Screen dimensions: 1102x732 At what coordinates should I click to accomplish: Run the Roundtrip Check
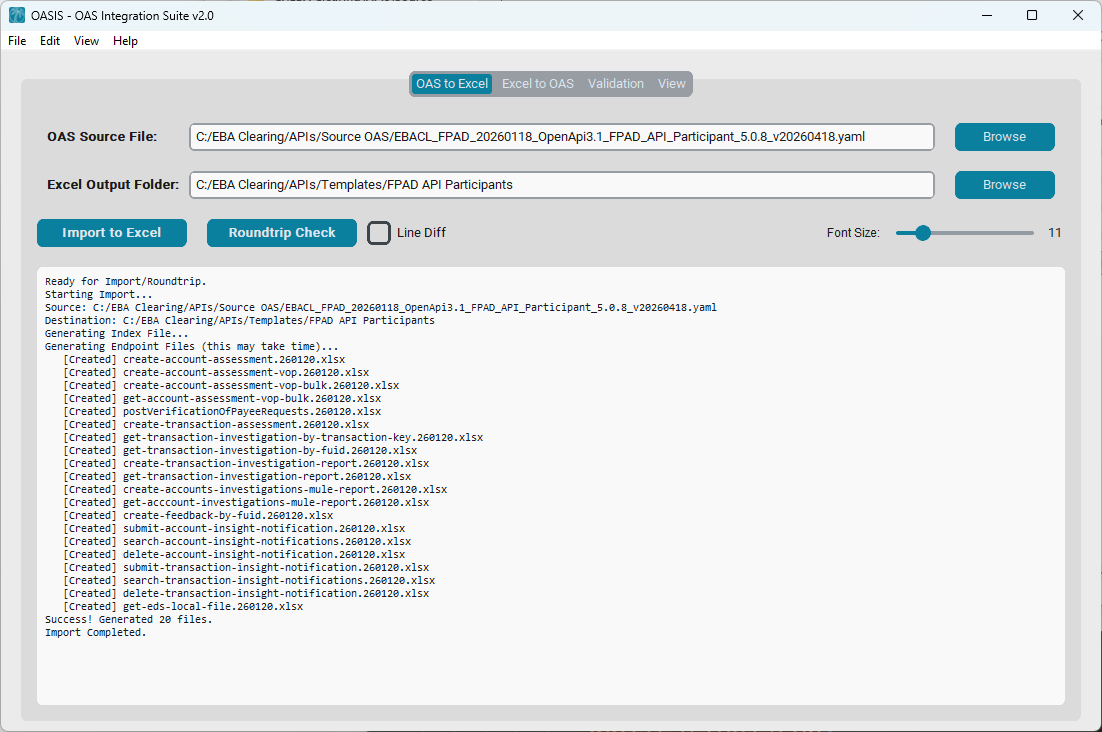pyautogui.click(x=282, y=233)
